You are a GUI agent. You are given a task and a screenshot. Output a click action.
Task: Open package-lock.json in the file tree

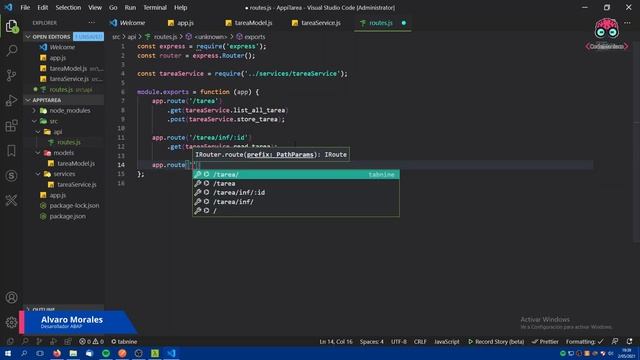click(74, 206)
